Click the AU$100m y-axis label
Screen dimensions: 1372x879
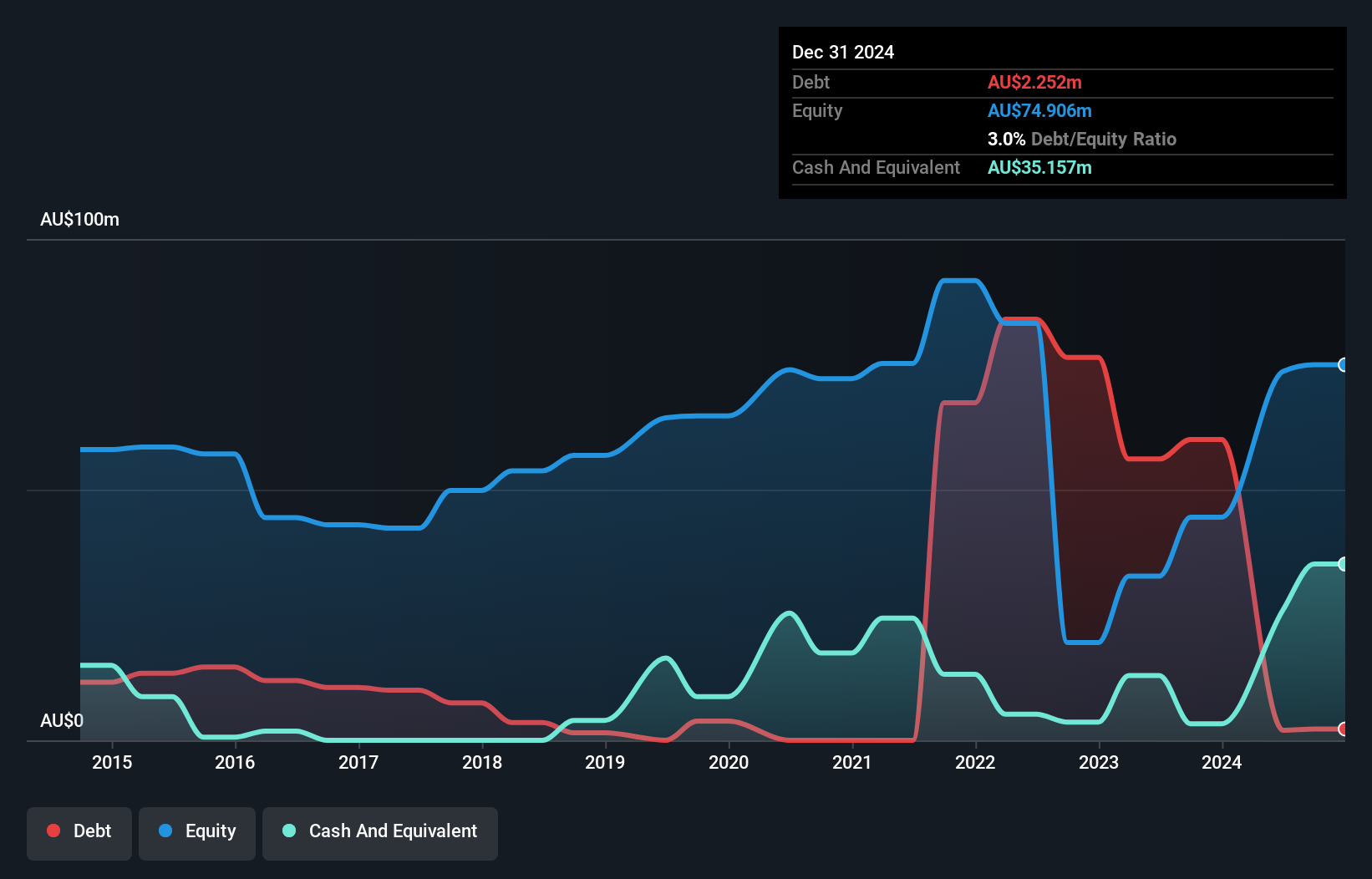(80, 220)
